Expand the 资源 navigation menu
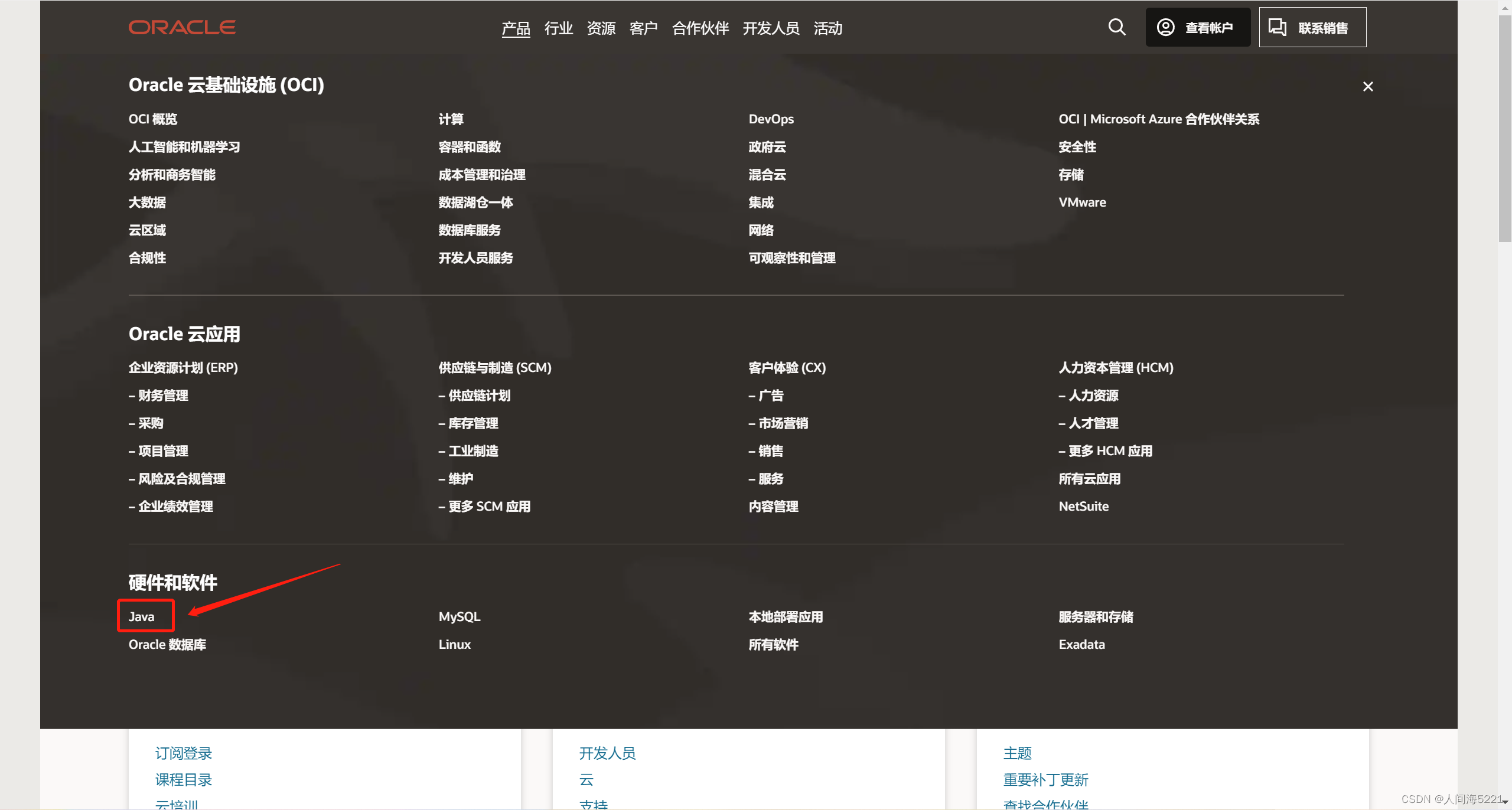Image resolution: width=1512 pixels, height=810 pixels. coord(601,28)
